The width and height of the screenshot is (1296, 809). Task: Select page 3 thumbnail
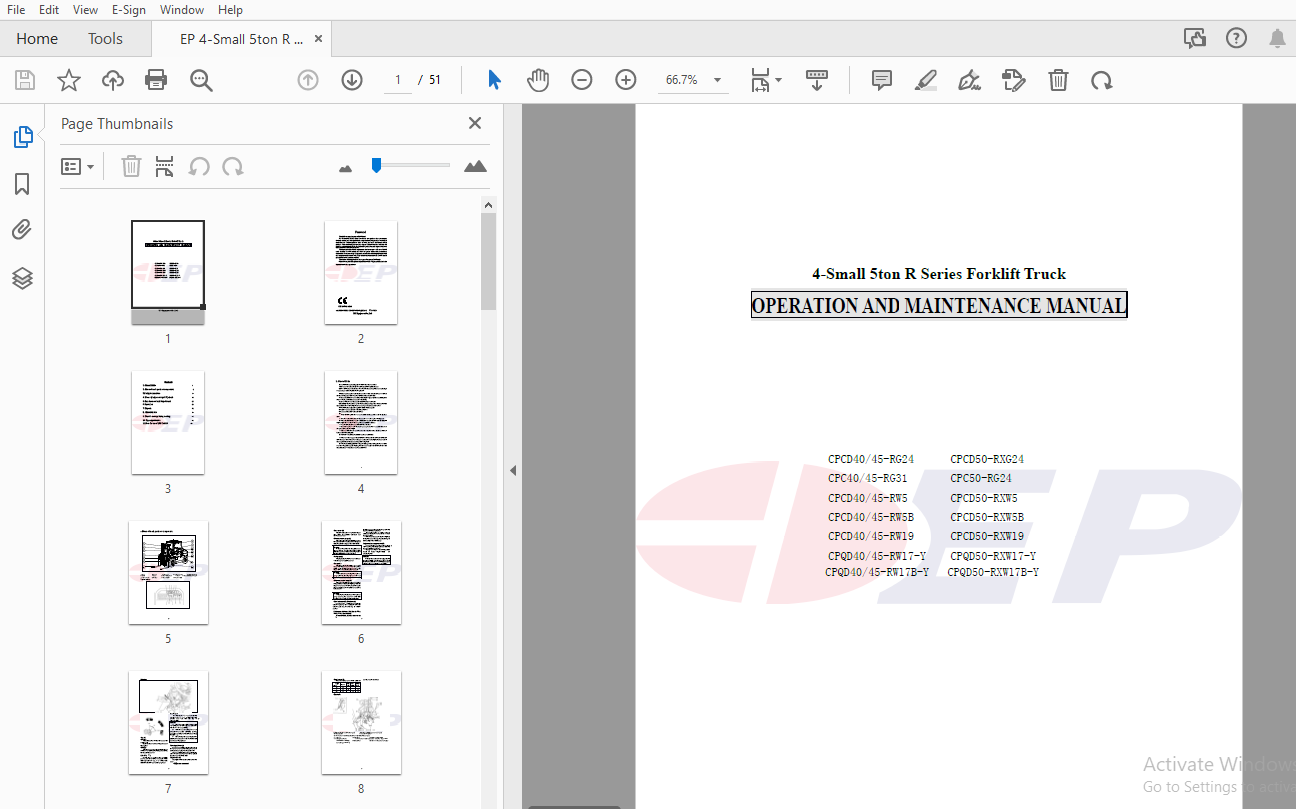tap(168, 422)
